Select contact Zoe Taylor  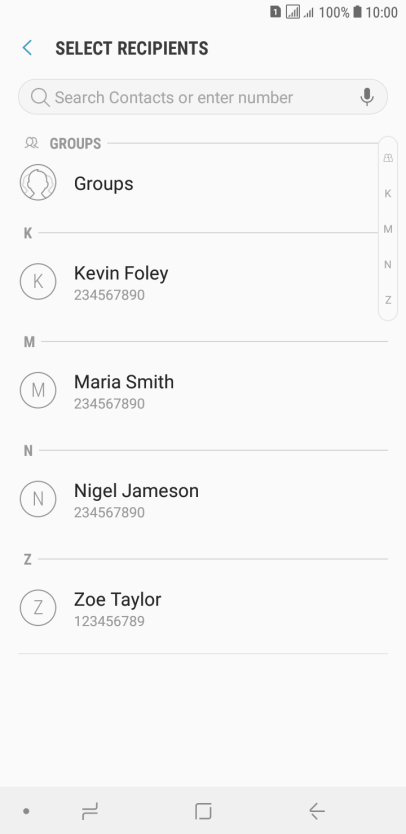[x=203, y=608]
